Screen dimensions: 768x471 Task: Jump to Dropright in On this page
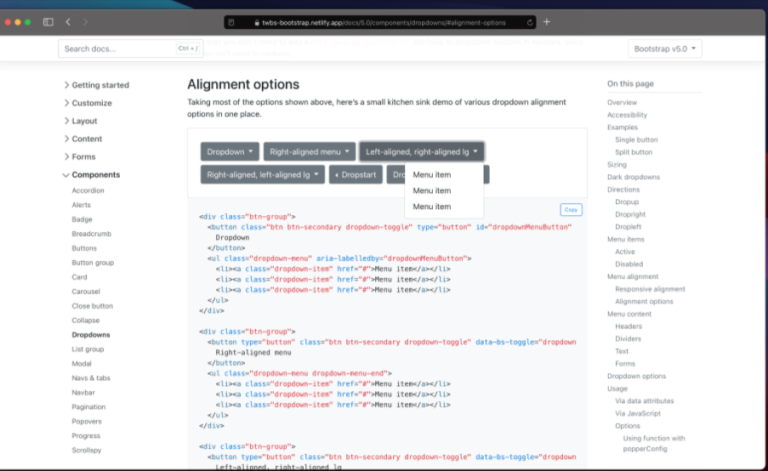point(630,214)
